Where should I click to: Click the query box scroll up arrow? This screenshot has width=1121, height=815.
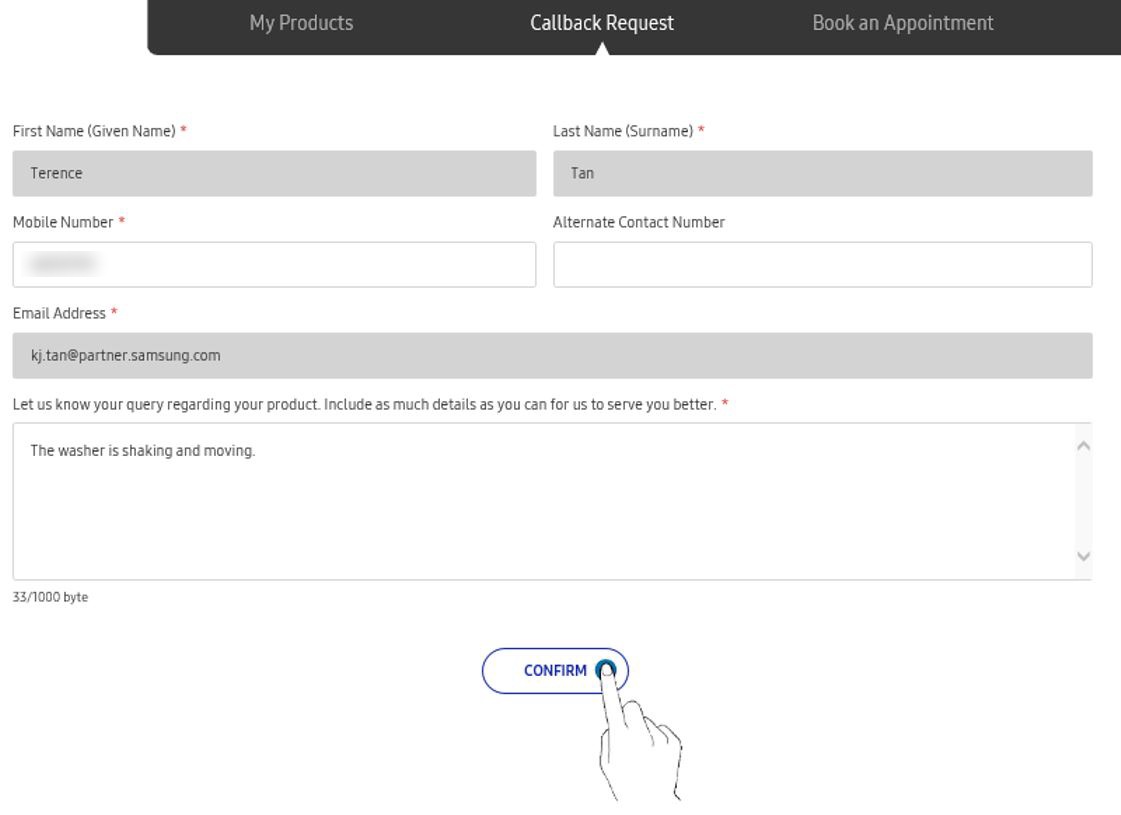[1084, 446]
